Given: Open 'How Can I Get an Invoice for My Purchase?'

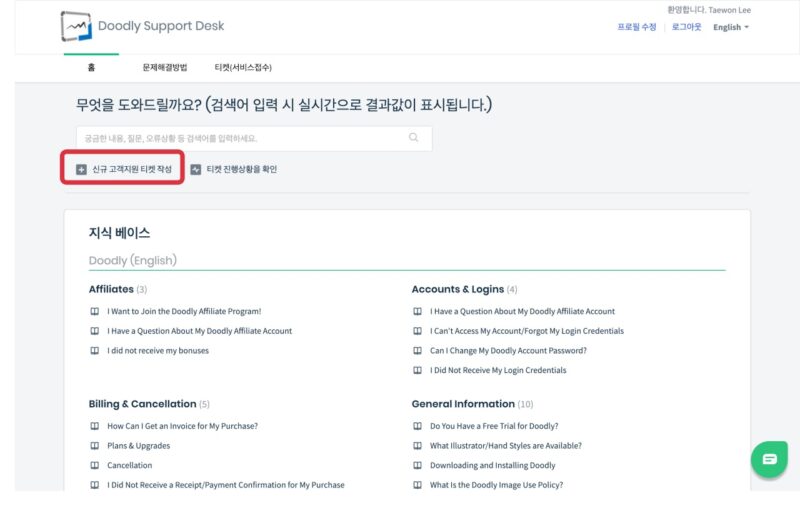Looking at the screenshot, I should point(182,426).
